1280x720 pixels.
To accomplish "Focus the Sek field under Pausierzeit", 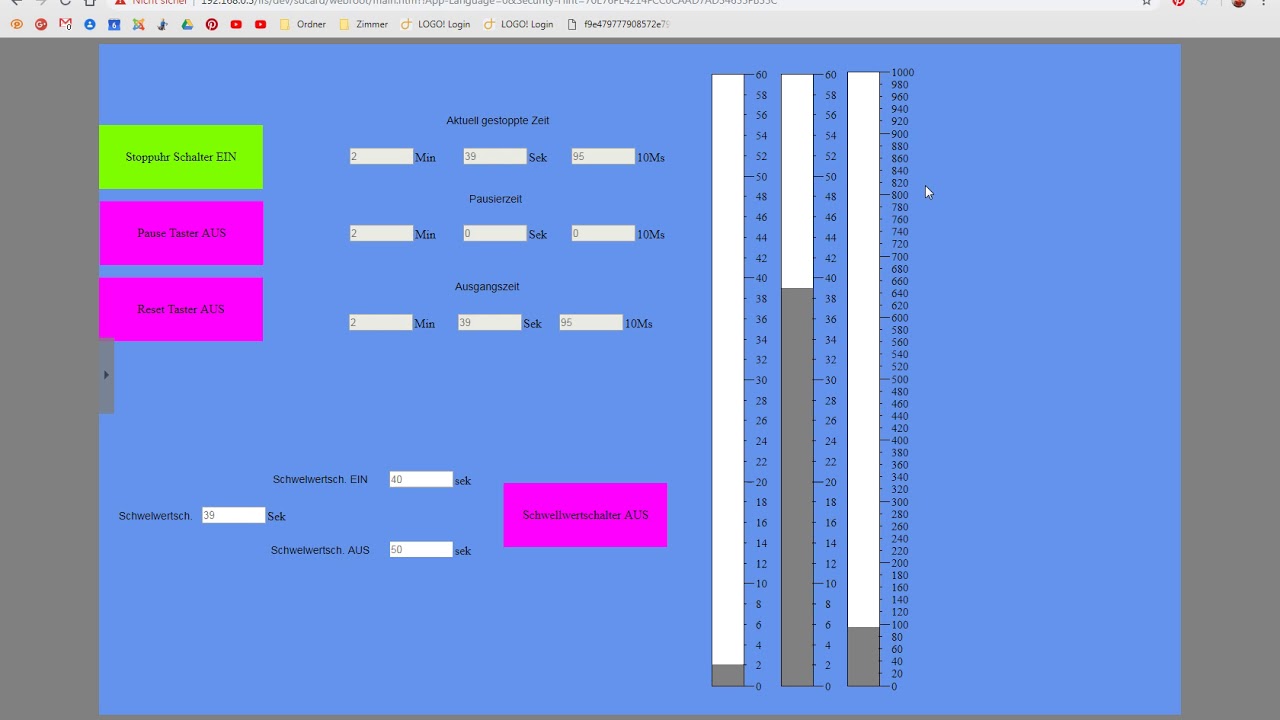I will (495, 233).
